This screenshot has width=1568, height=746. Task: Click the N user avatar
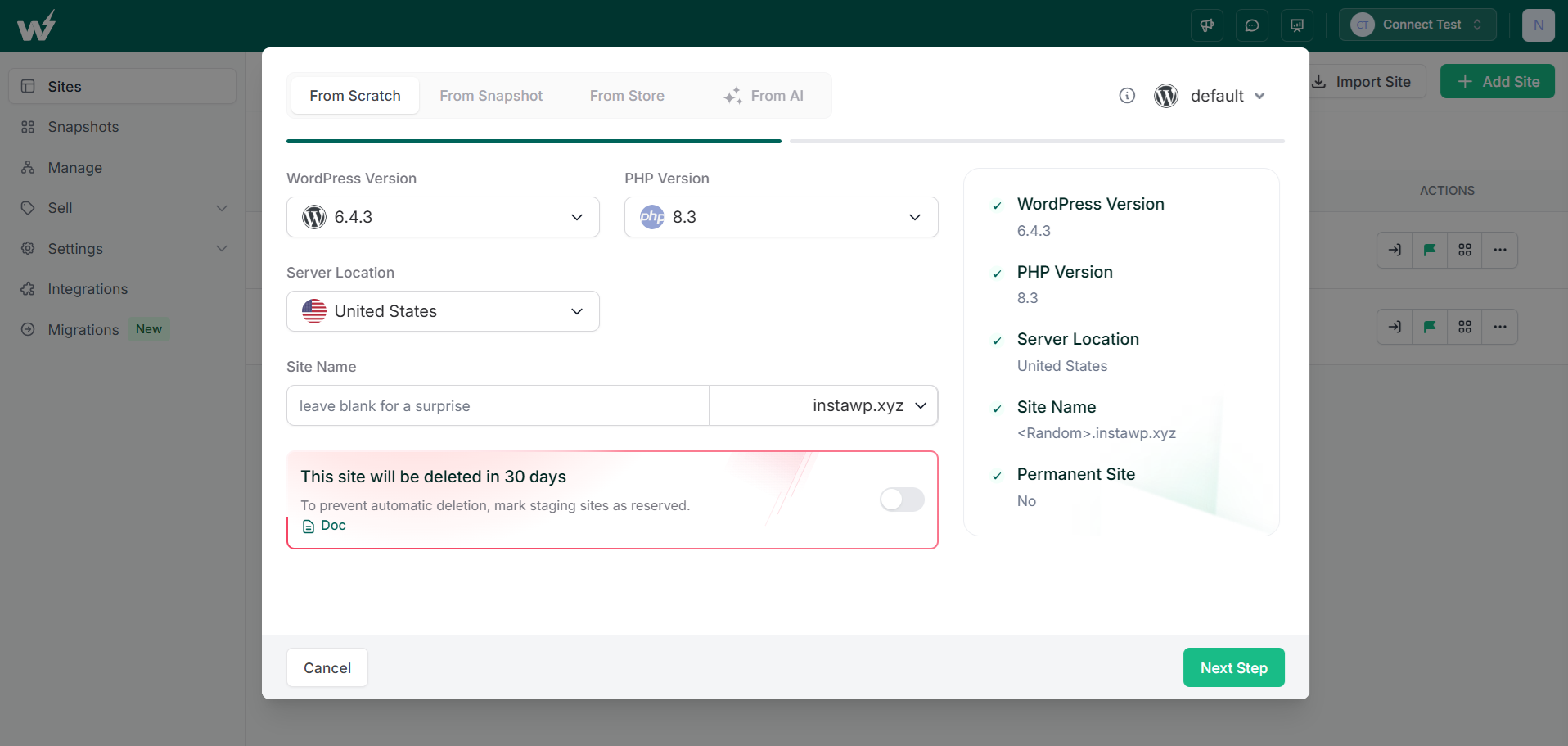click(x=1539, y=25)
